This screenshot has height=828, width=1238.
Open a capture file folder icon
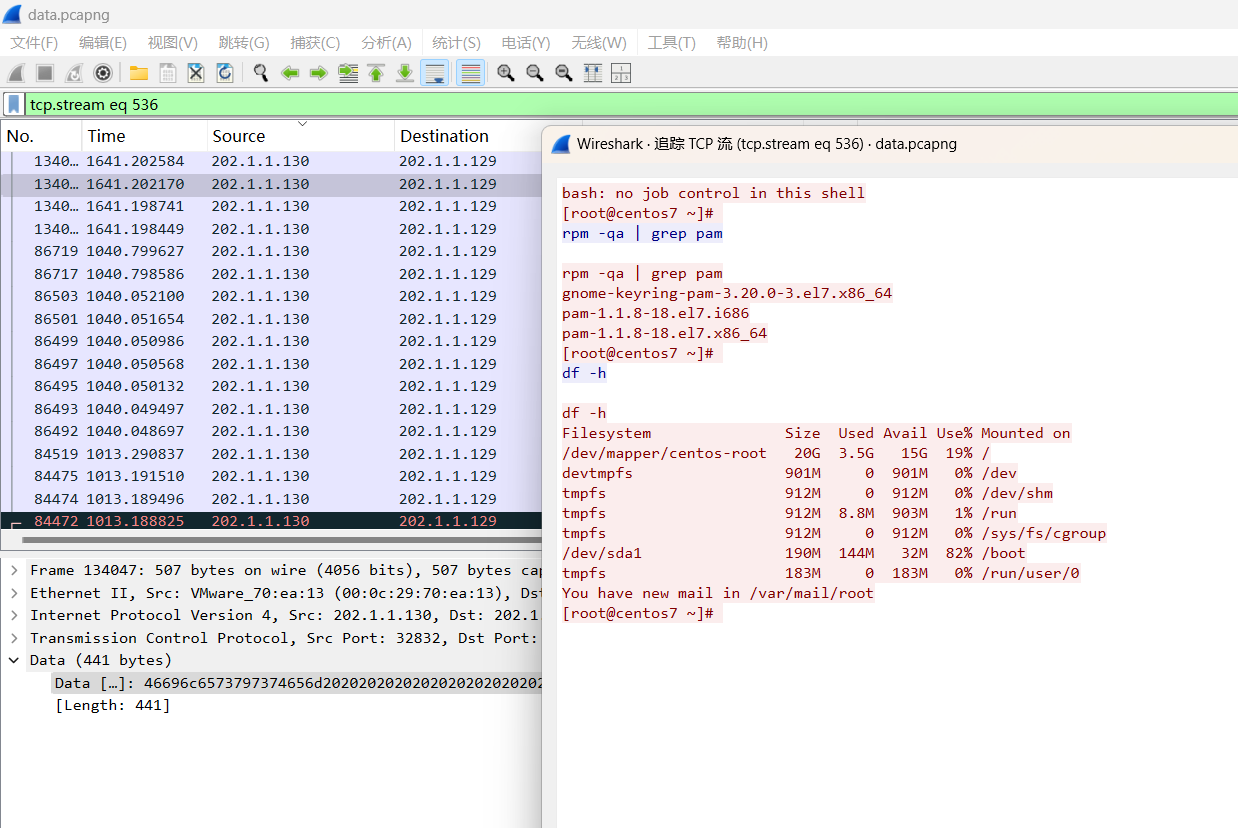139,73
